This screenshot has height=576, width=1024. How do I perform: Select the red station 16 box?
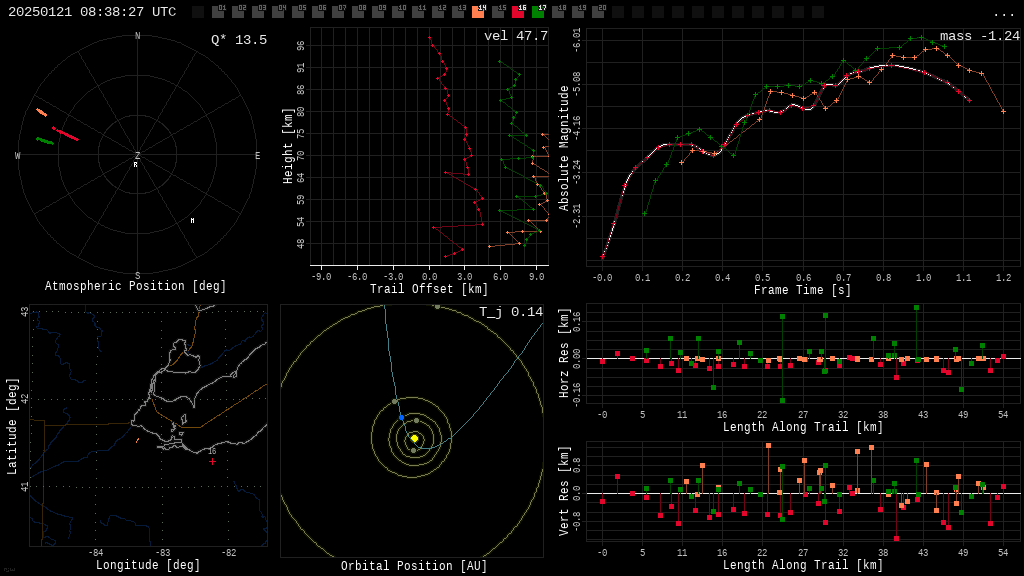[519, 11]
